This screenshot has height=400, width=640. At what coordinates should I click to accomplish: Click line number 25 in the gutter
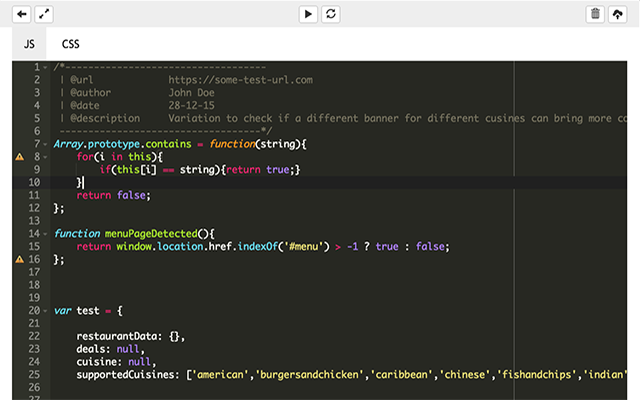click(x=33, y=374)
